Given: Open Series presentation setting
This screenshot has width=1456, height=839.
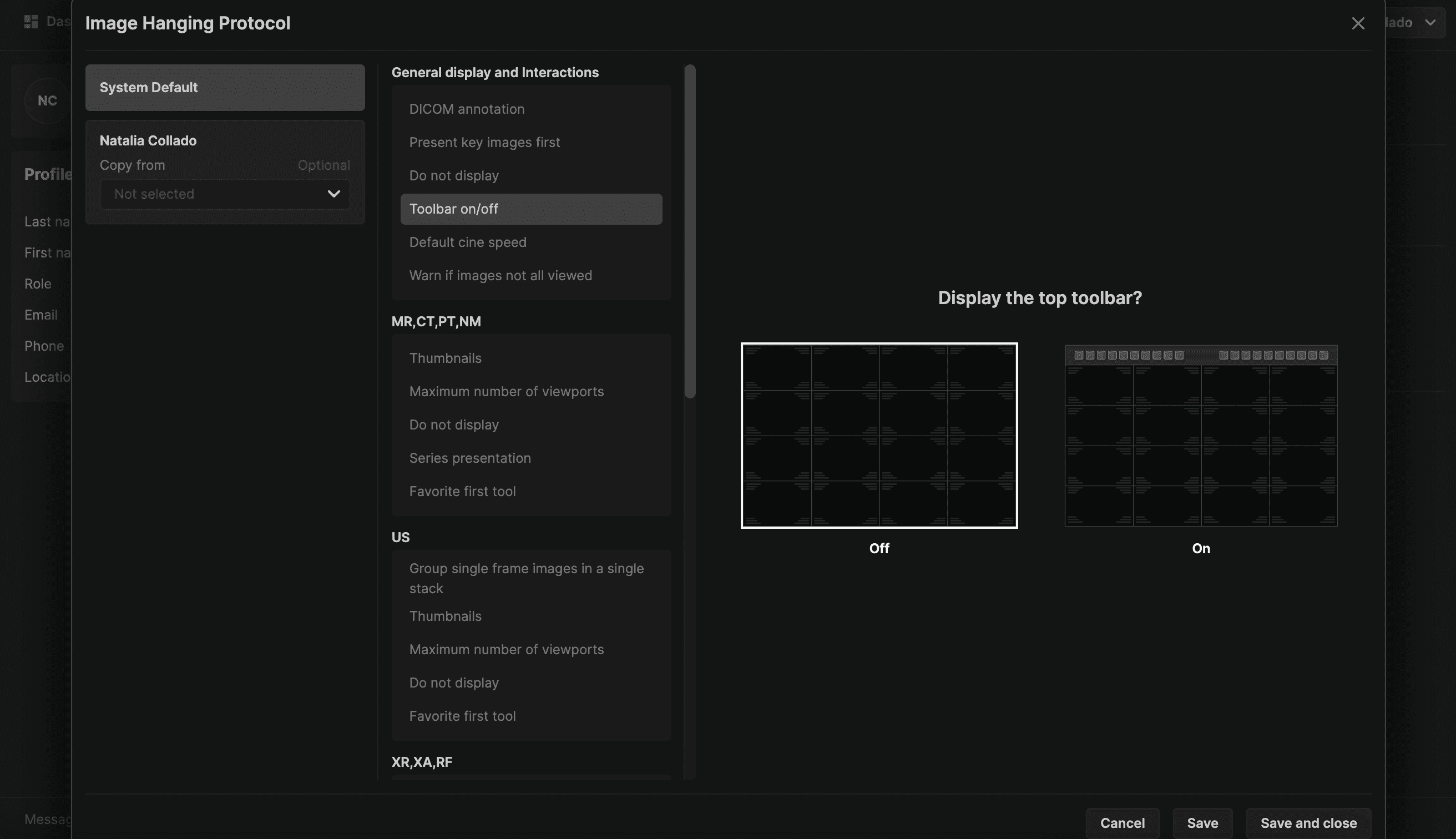Looking at the screenshot, I should point(469,458).
